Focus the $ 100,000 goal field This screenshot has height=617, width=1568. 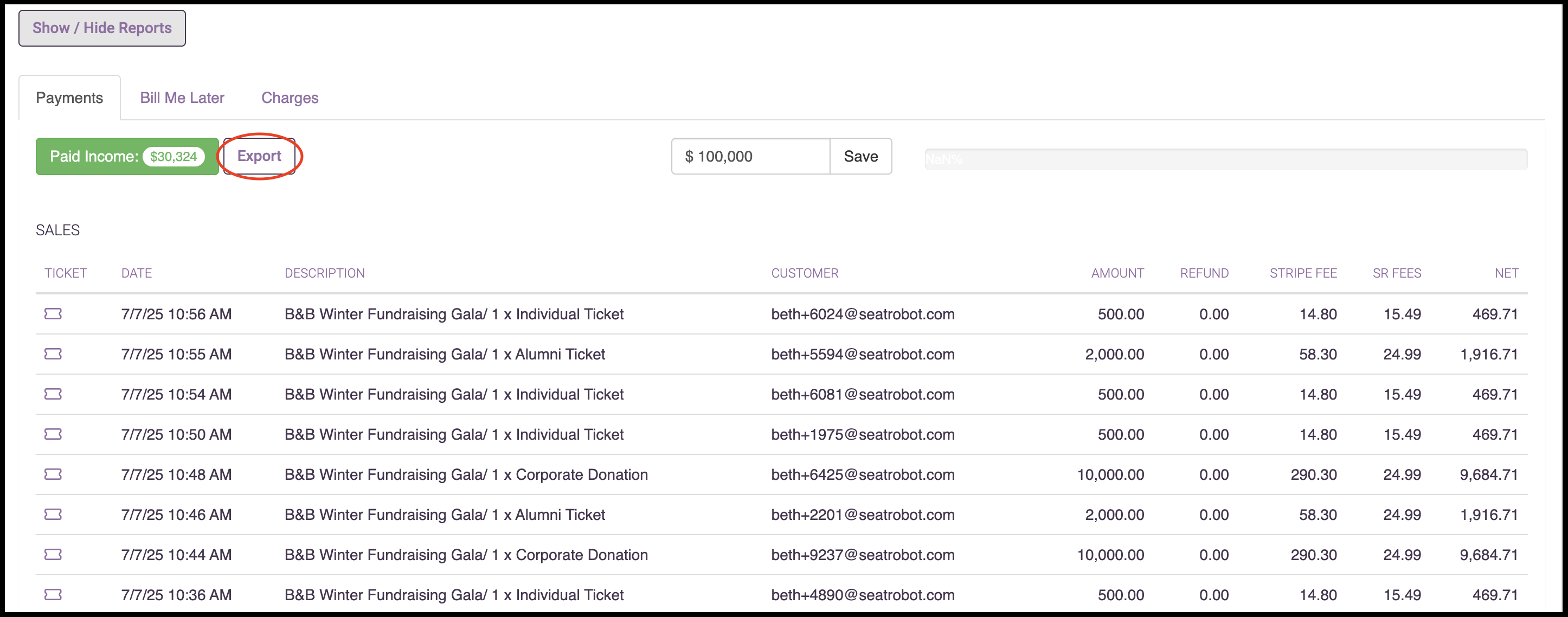750,156
